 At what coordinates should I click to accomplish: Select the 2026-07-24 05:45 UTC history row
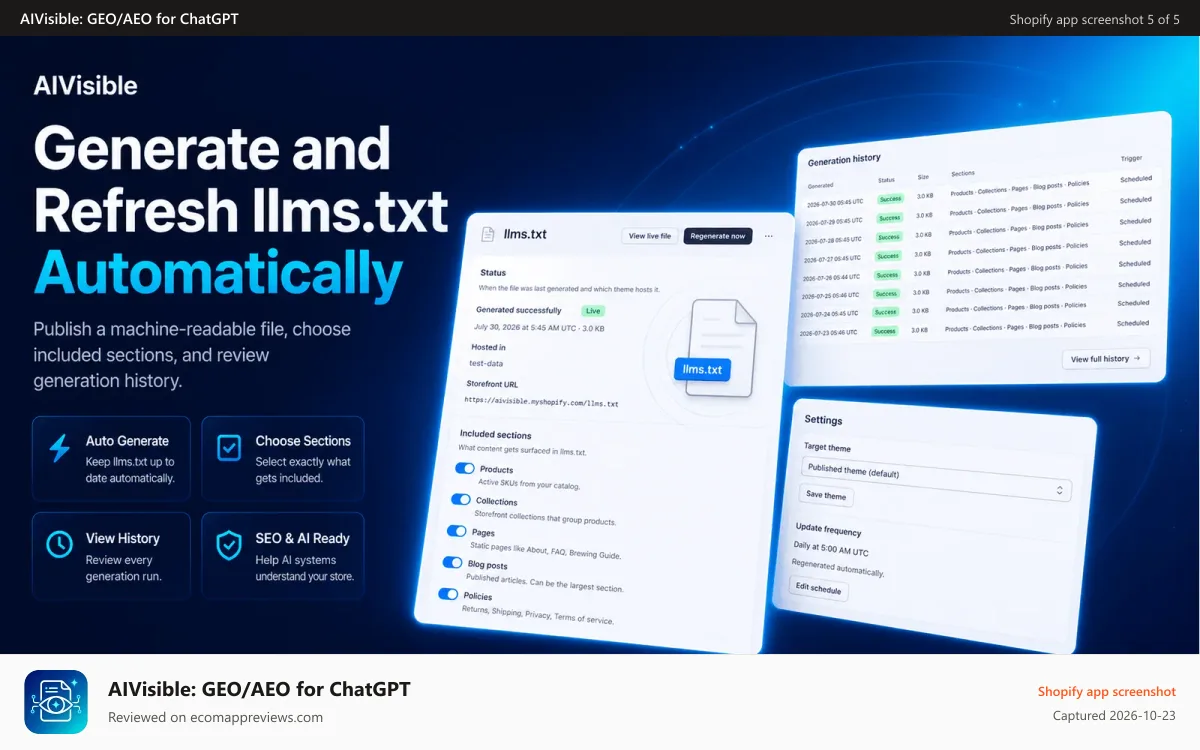point(974,313)
